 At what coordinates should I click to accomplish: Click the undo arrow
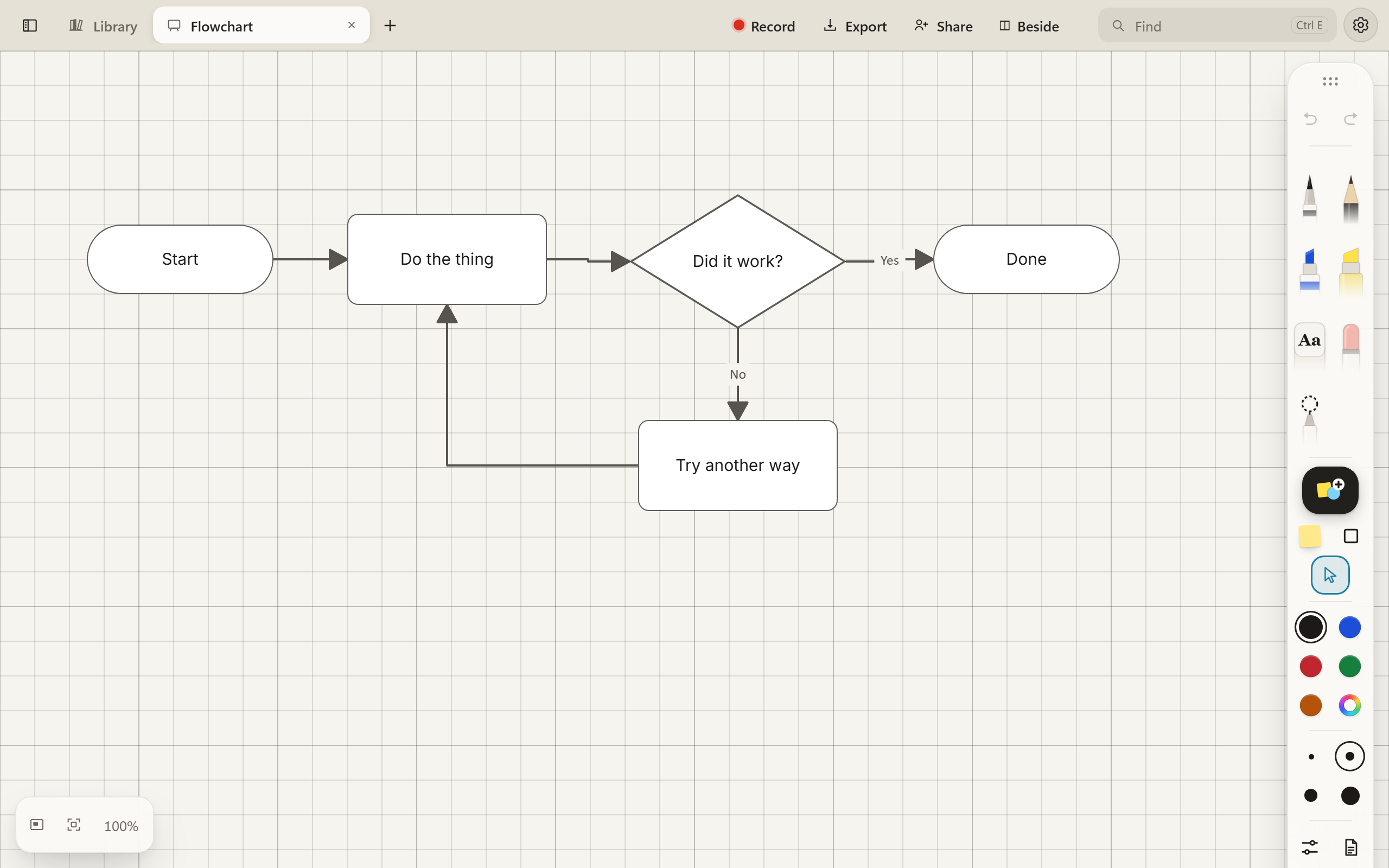(1310, 119)
